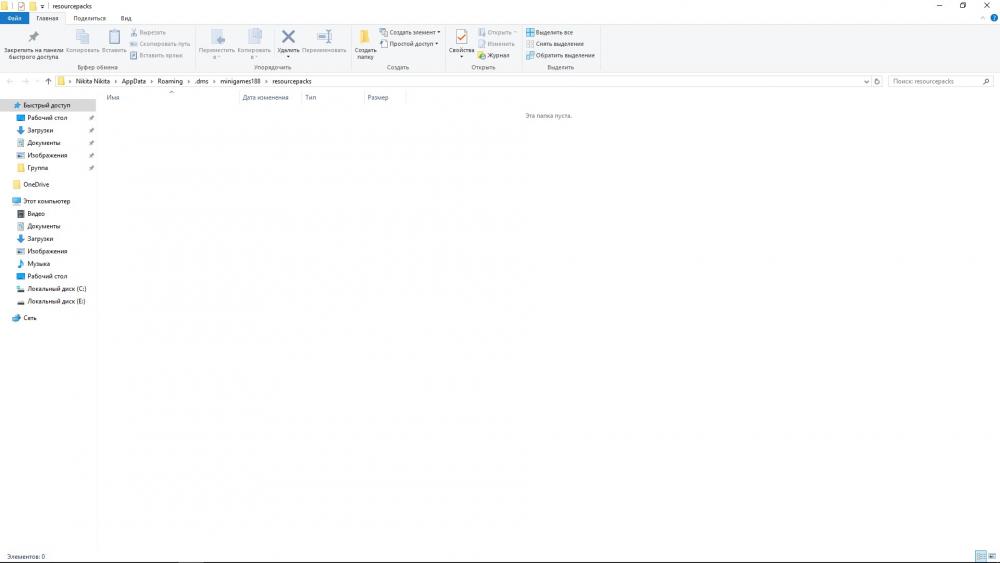This screenshot has height=563, width=1000.
Task: Switch to large icons view in status bar
Action: coord(992,556)
